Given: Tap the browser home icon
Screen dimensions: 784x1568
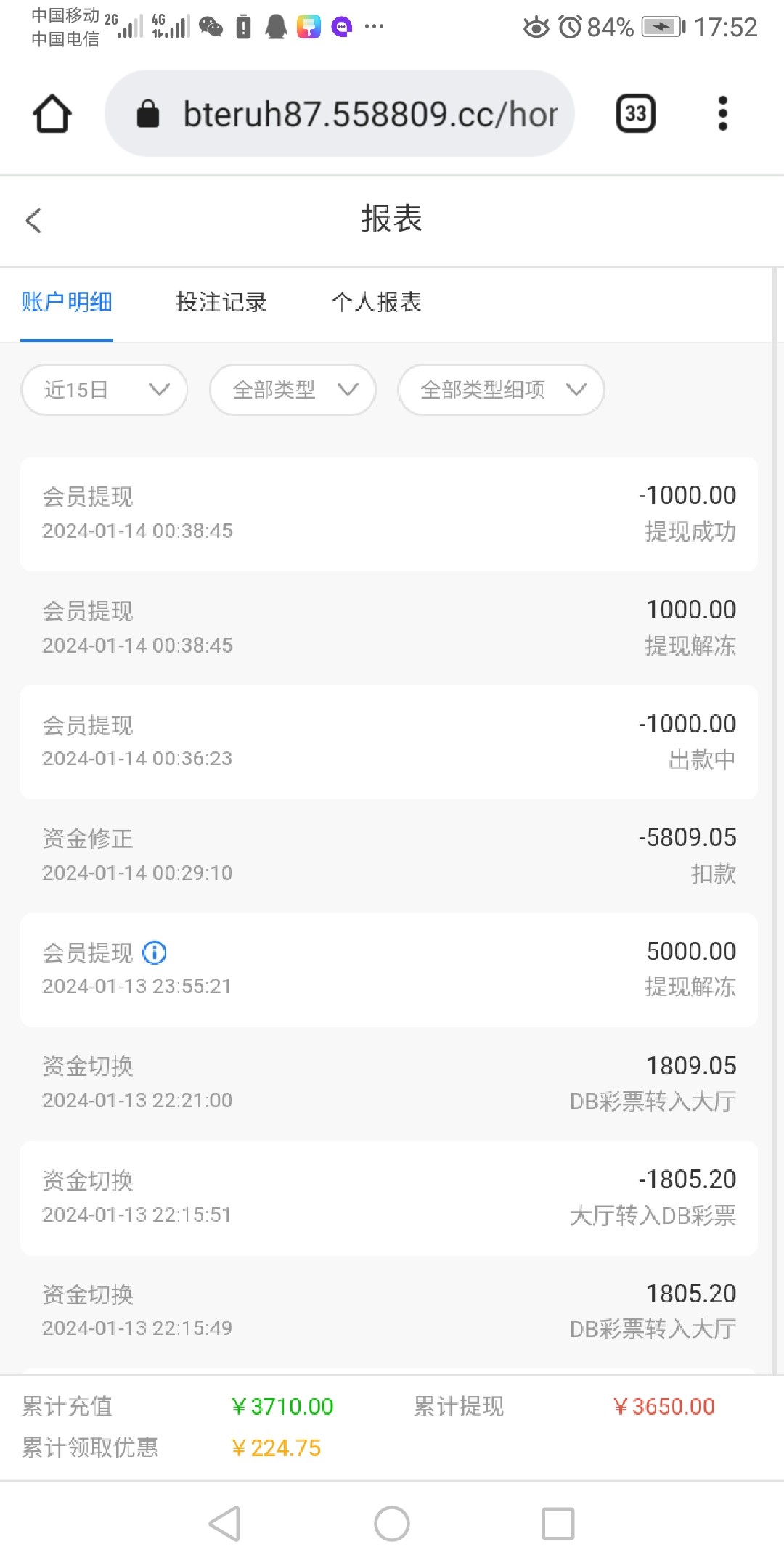Looking at the screenshot, I should click(52, 114).
